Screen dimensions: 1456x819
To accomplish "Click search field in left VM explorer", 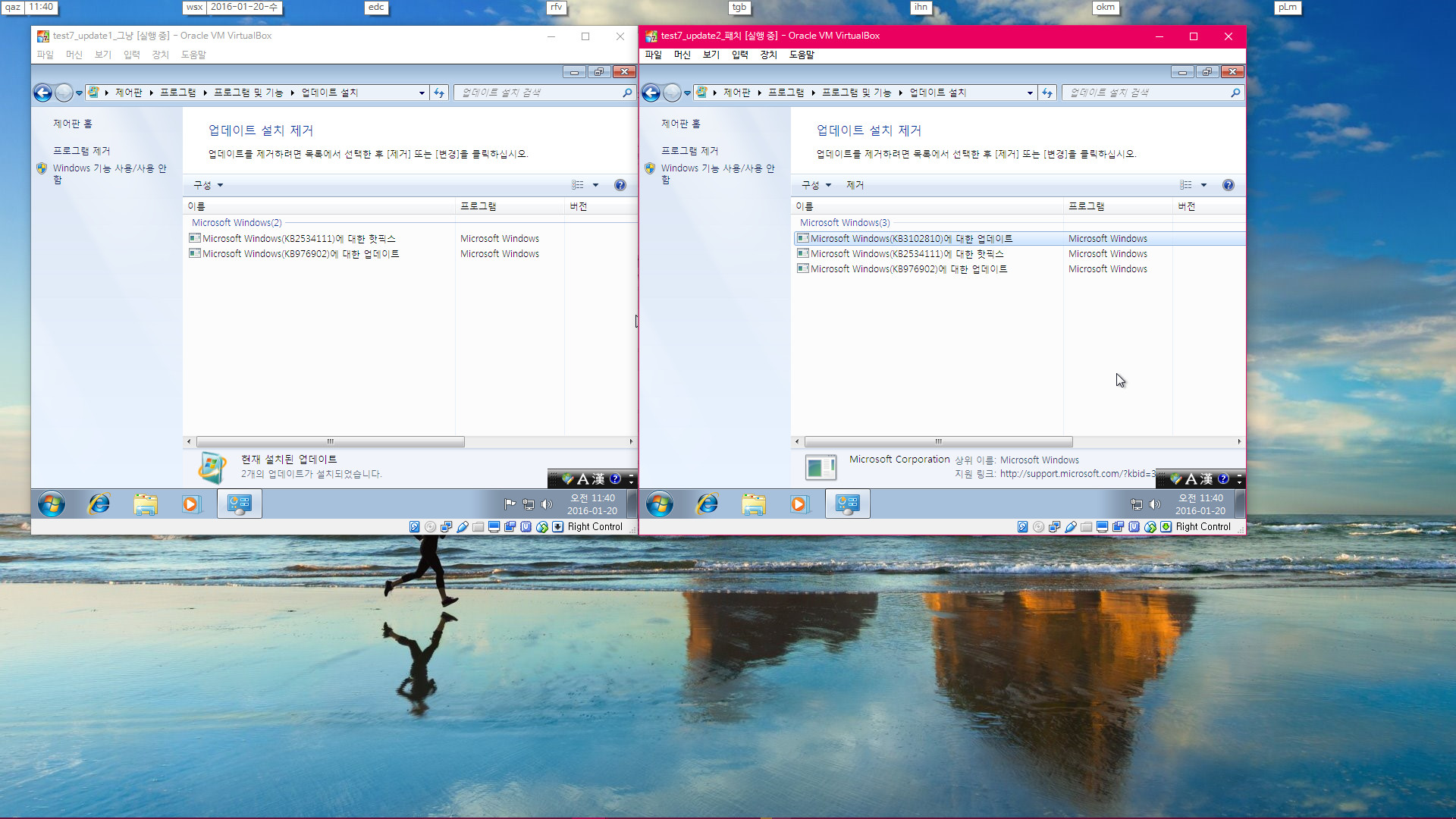I will [537, 93].
